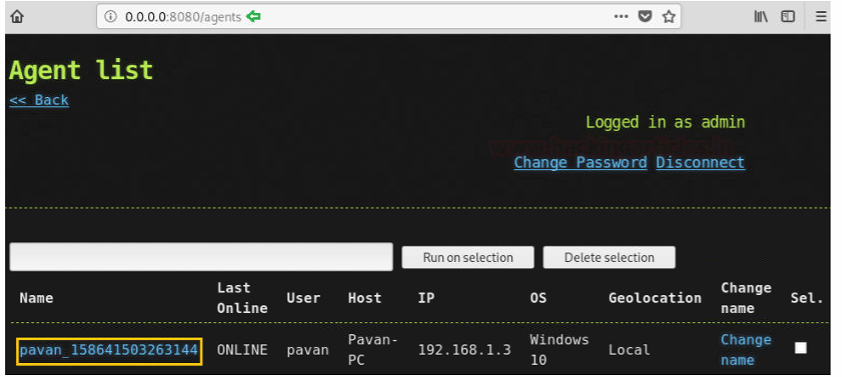Tick the Sel. checkbox for pavan agent
Viewport: 842px width, 377px height.
[801, 348]
